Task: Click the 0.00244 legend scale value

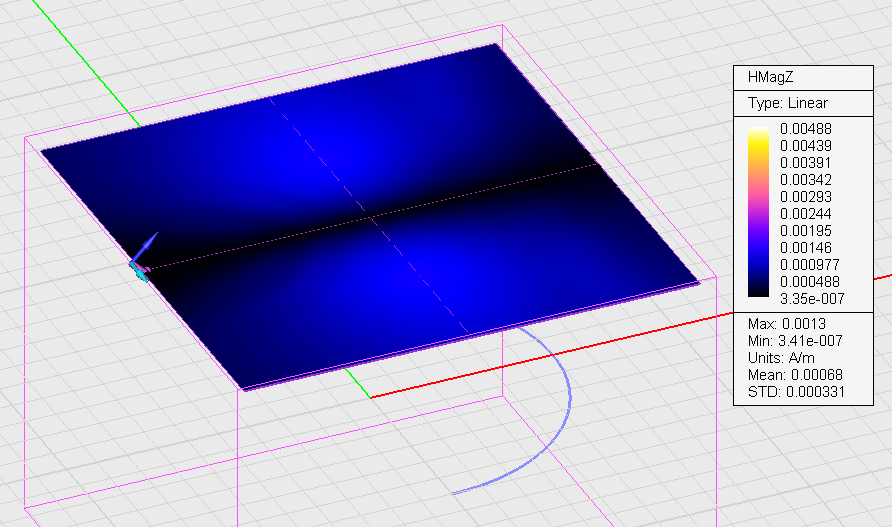Action: [806, 214]
